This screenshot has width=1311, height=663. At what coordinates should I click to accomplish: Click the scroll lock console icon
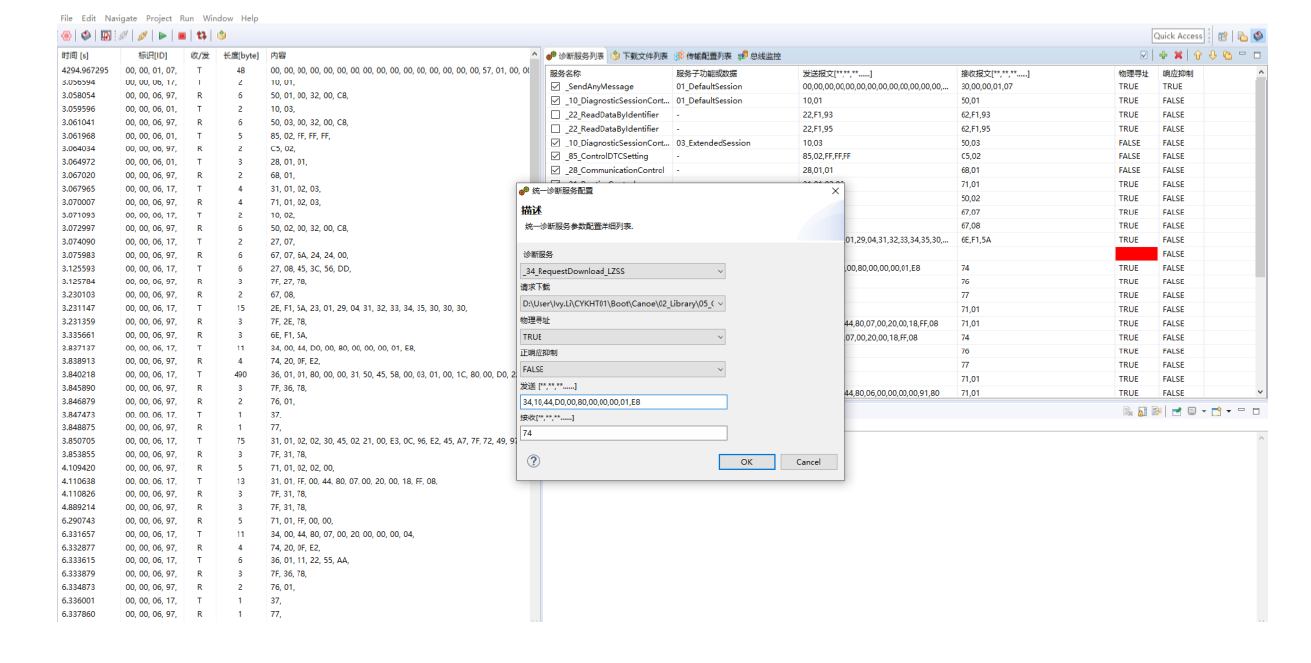coord(1142,411)
